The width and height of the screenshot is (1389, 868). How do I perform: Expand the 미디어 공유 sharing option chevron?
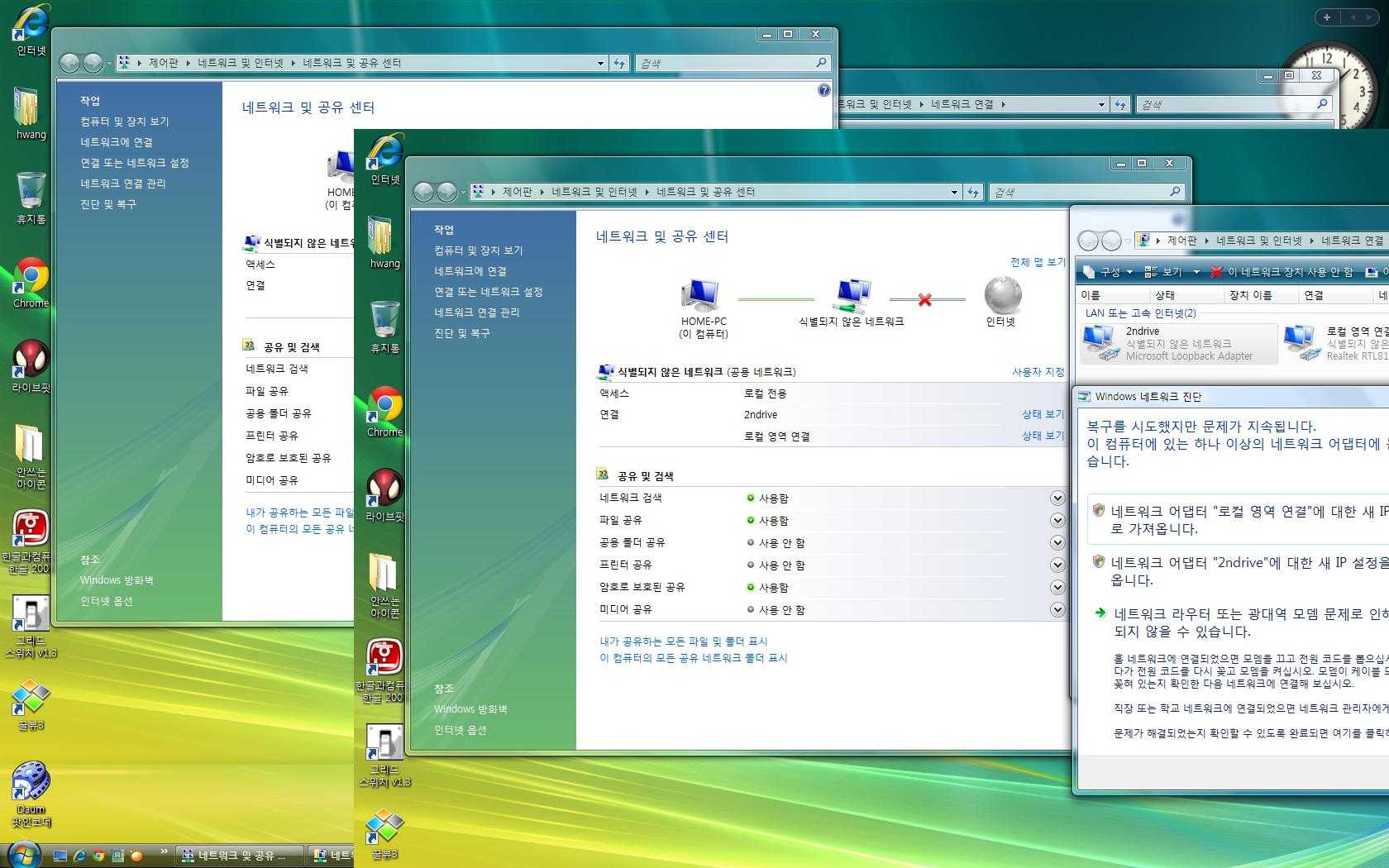pyautogui.click(x=1057, y=609)
